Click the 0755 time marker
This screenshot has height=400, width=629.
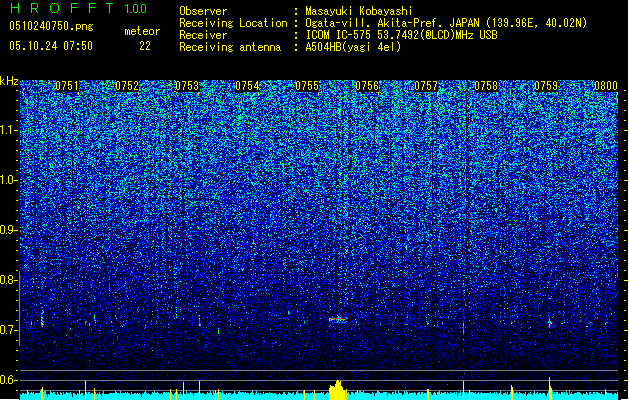point(307,86)
